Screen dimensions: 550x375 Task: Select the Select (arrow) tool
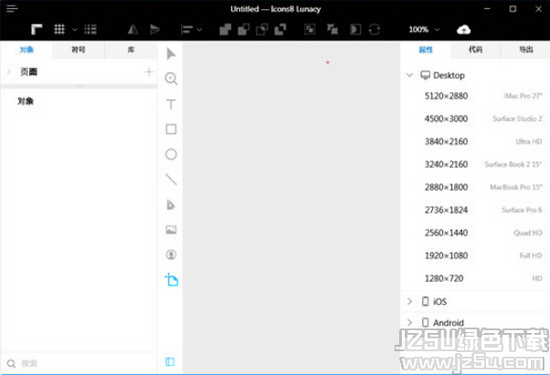(171, 54)
